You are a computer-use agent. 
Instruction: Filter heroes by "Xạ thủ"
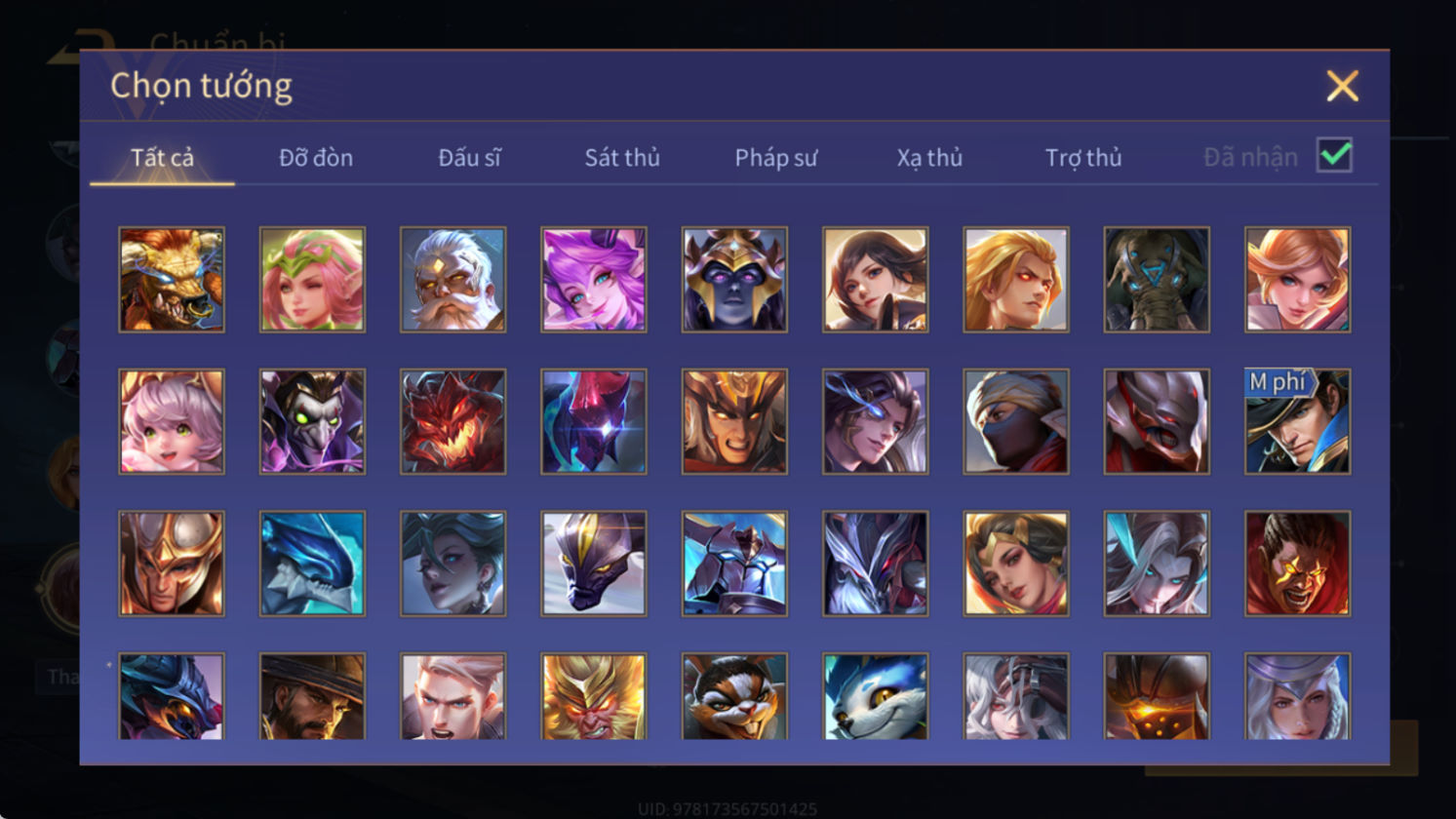[x=929, y=157]
